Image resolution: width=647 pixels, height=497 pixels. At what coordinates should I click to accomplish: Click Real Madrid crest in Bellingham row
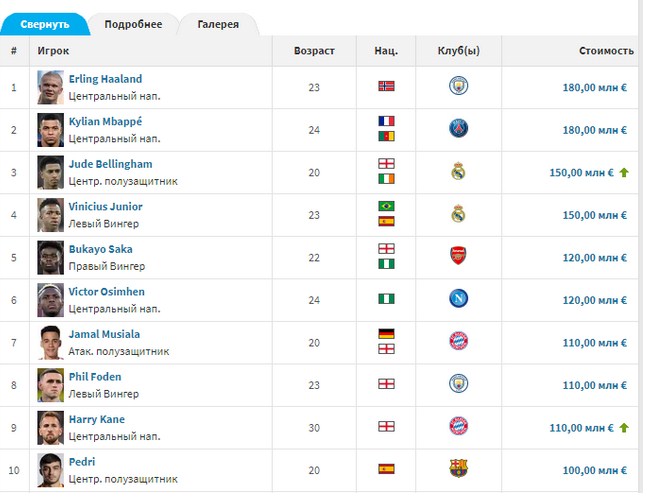pyautogui.click(x=458, y=171)
